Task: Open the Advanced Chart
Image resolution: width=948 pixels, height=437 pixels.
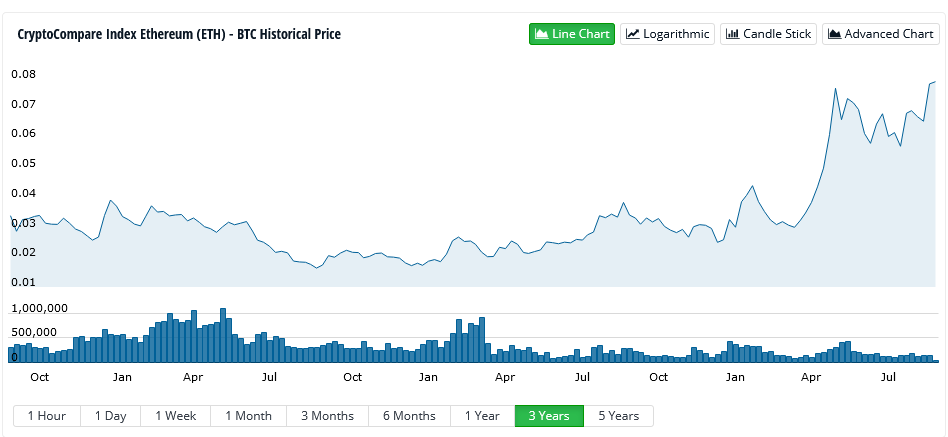Action: click(881, 34)
